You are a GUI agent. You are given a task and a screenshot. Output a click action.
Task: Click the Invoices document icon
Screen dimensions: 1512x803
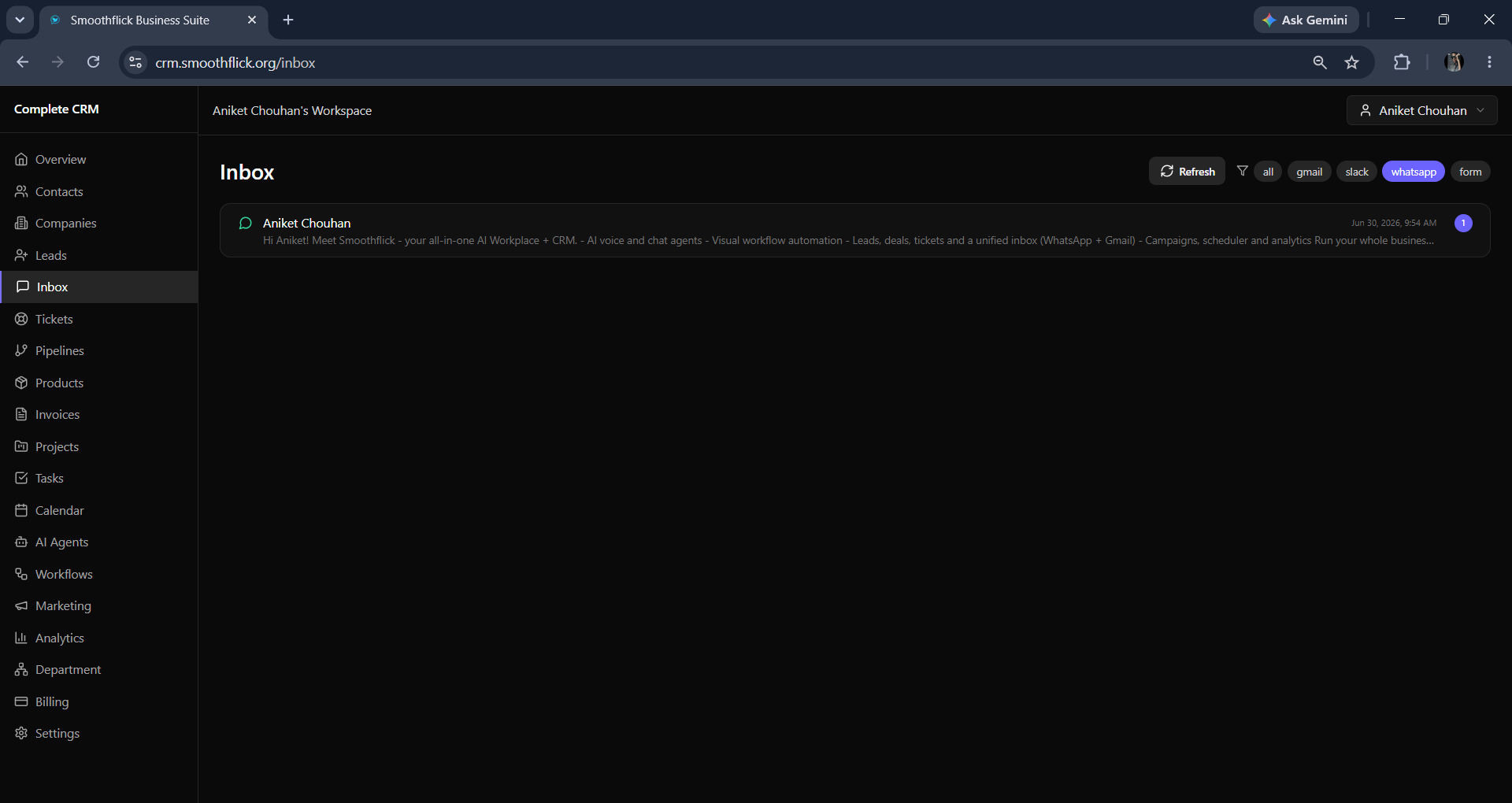tap(21, 414)
